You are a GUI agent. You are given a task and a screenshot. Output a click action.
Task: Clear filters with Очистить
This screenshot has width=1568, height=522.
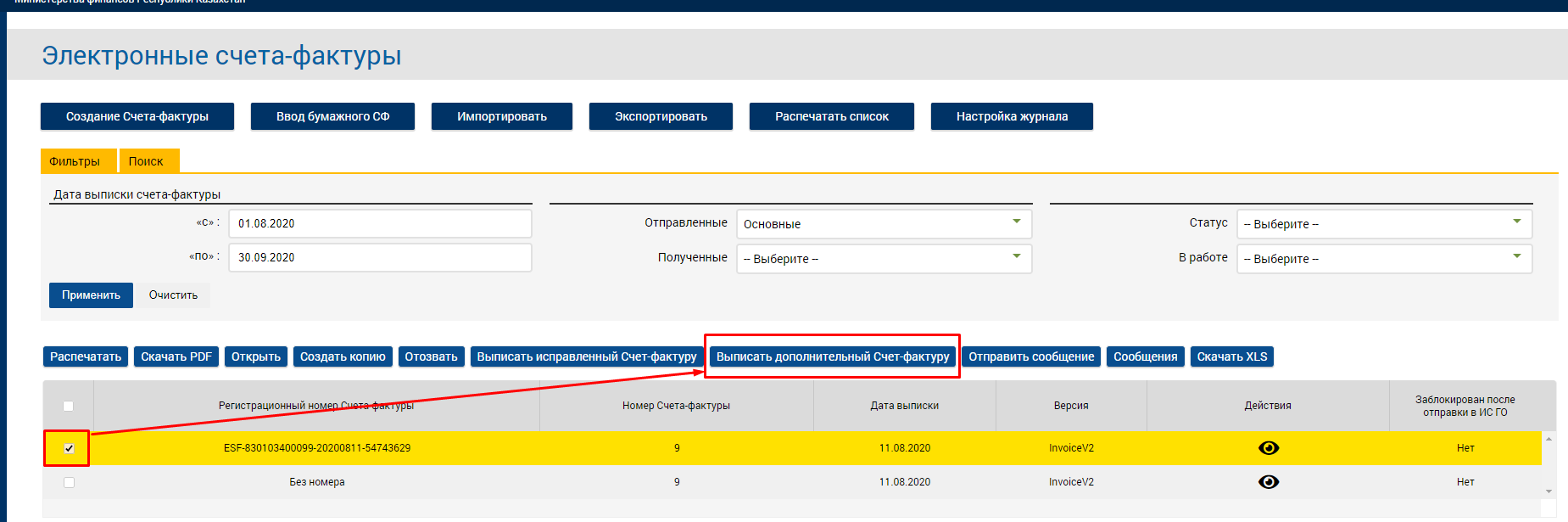coord(173,295)
